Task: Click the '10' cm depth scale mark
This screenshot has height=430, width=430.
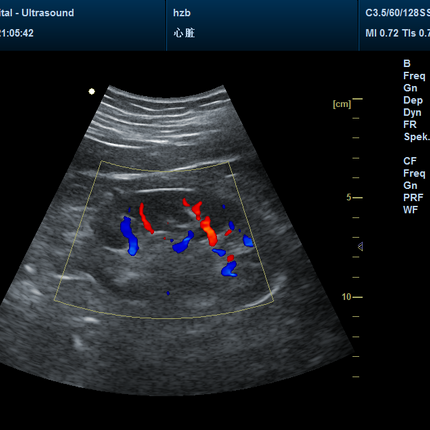Action: pyautogui.click(x=346, y=297)
